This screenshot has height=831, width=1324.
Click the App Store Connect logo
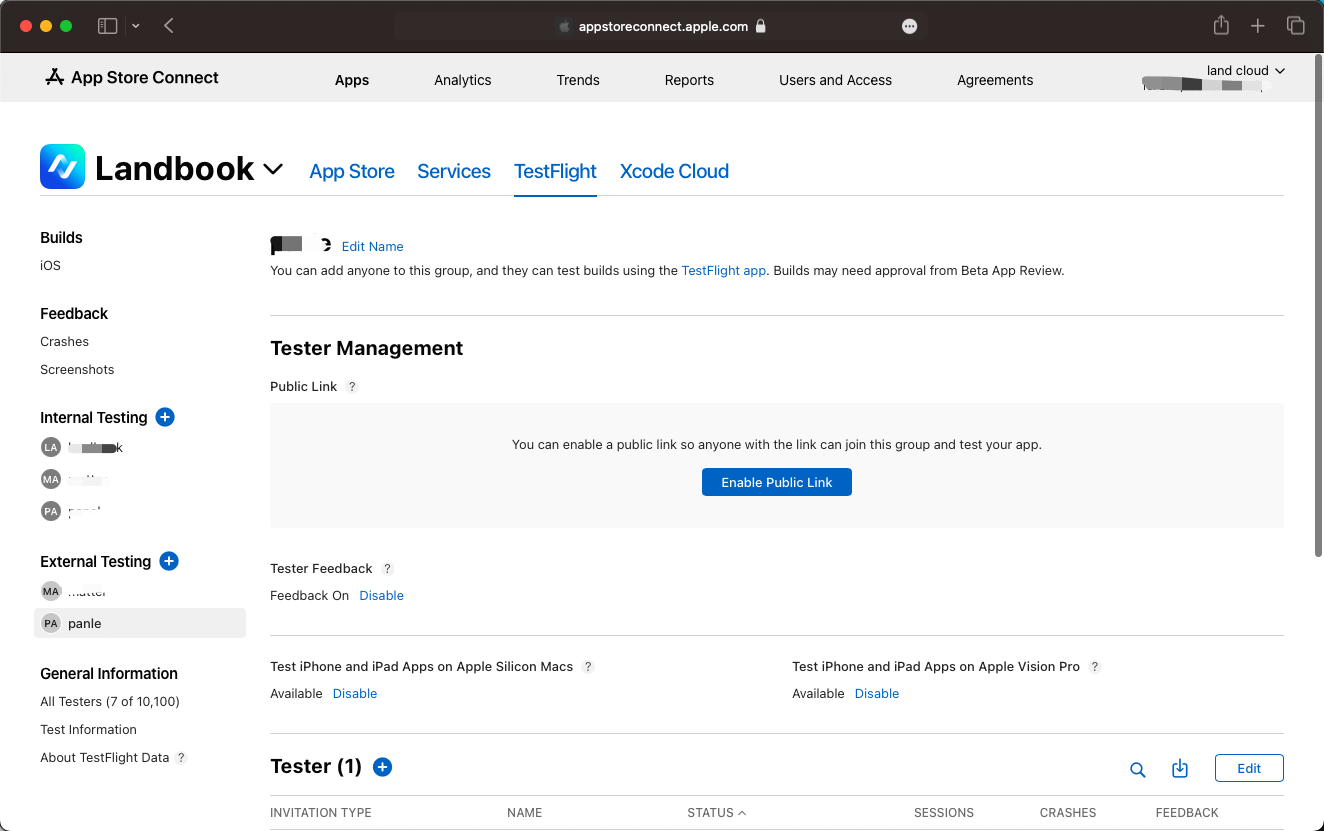(x=132, y=78)
